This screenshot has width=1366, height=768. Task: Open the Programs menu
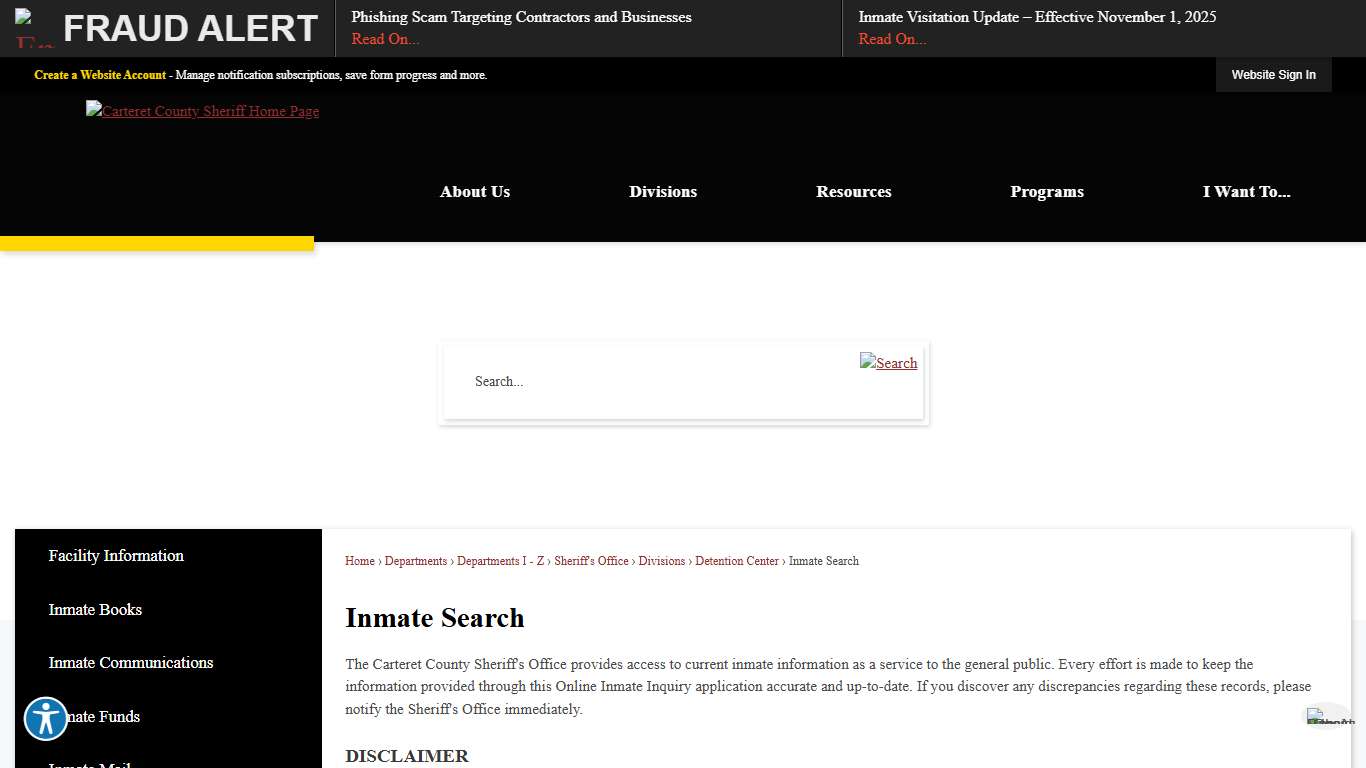1046,191
